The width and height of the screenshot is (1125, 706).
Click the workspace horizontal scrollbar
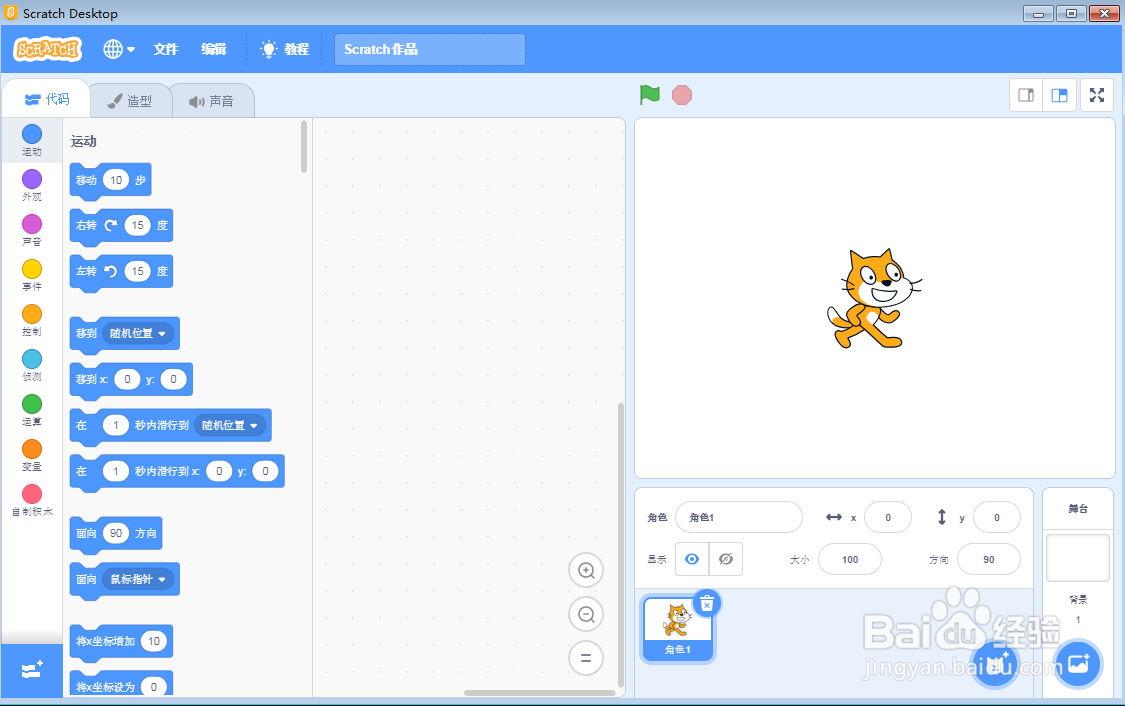coord(540,693)
